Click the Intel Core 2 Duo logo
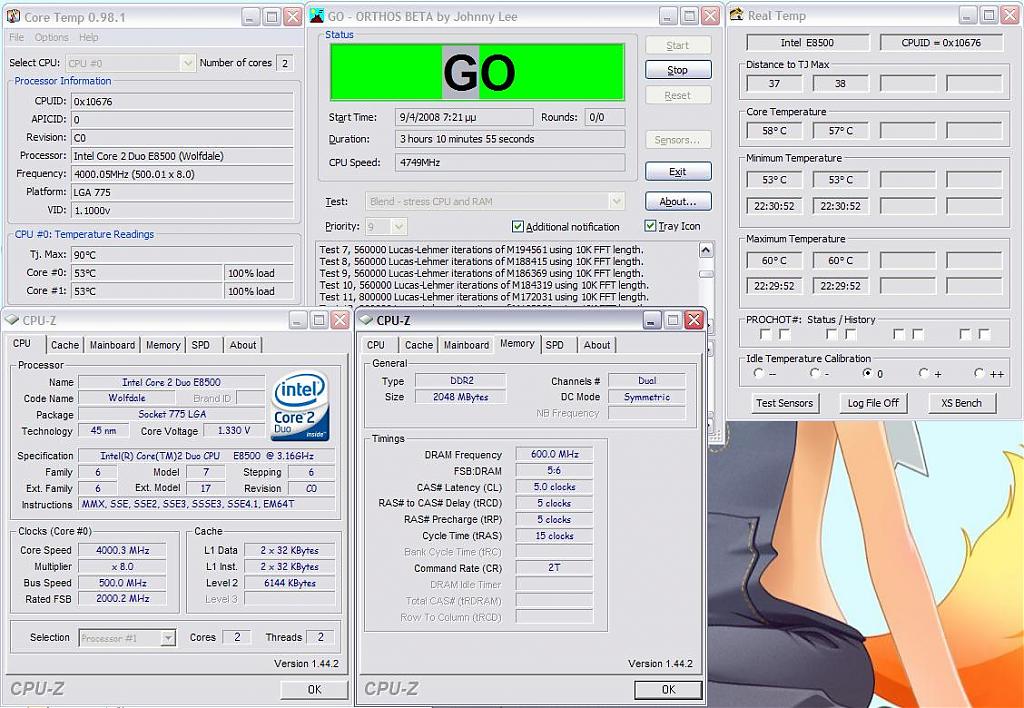The width and height of the screenshot is (1024, 708). click(300, 406)
